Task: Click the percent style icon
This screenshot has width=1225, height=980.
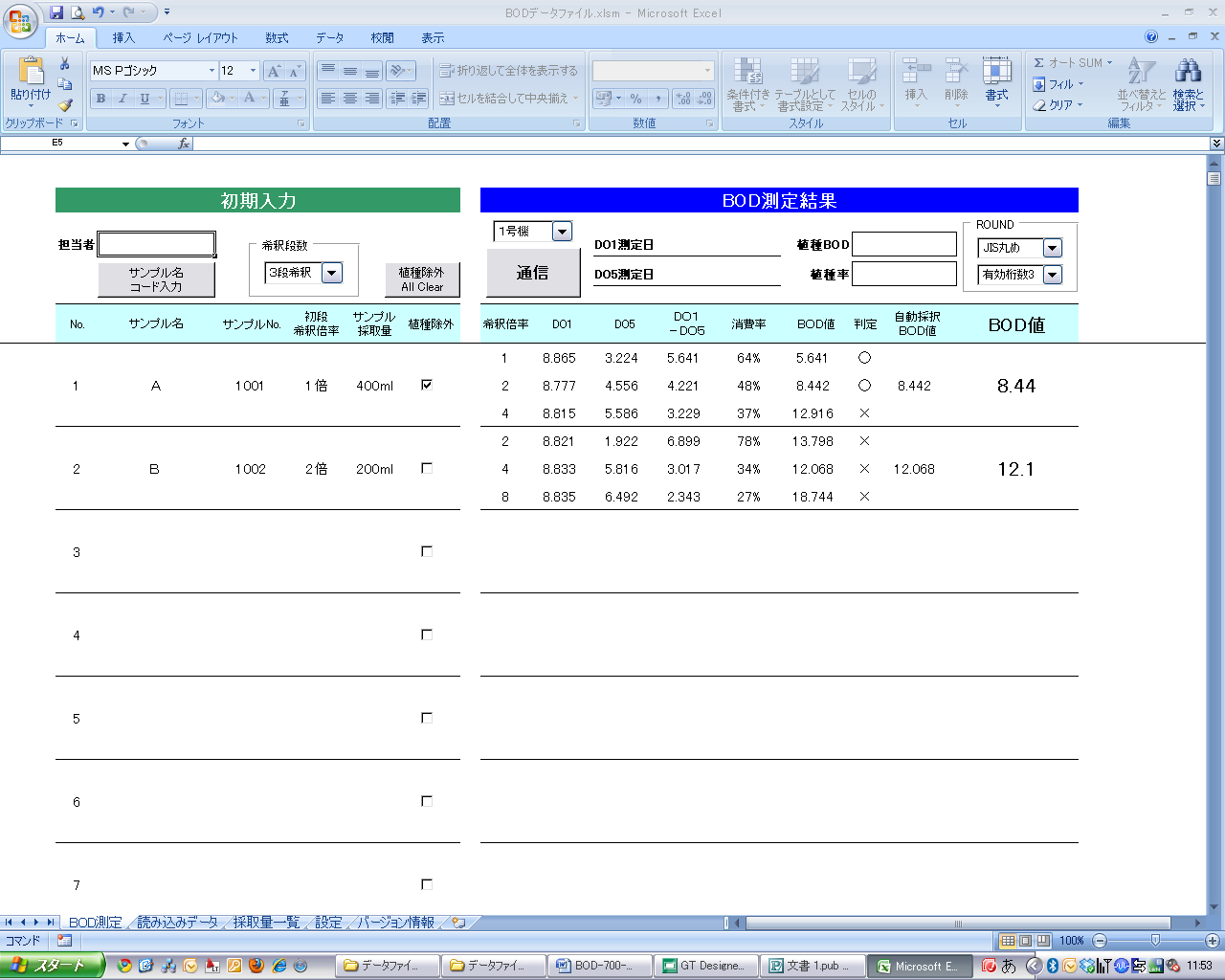Action: click(x=635, y=99)
